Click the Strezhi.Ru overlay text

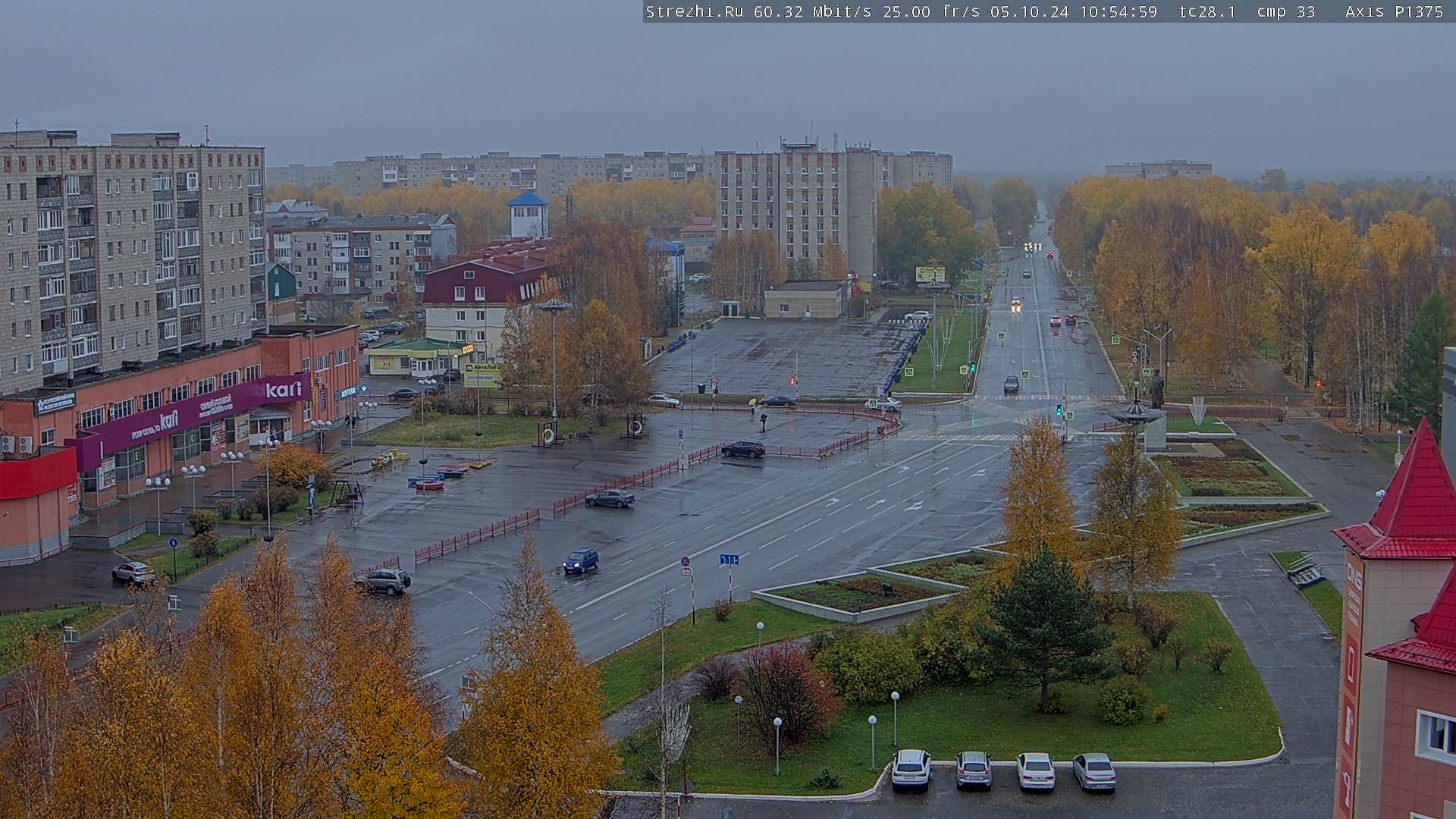694,11
